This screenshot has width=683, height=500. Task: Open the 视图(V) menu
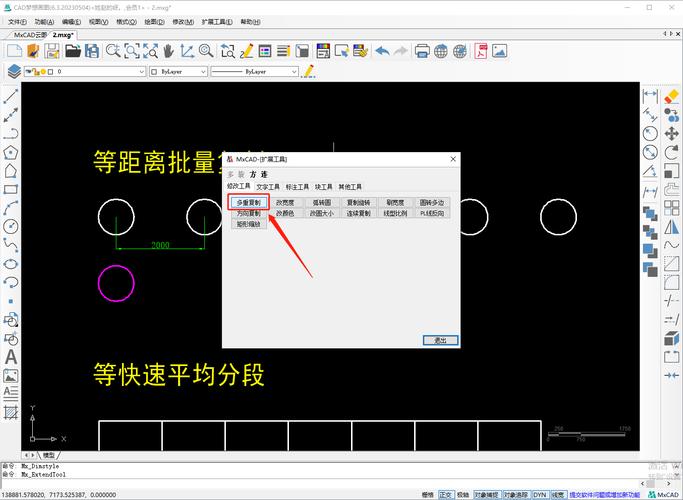coord(98,22)
